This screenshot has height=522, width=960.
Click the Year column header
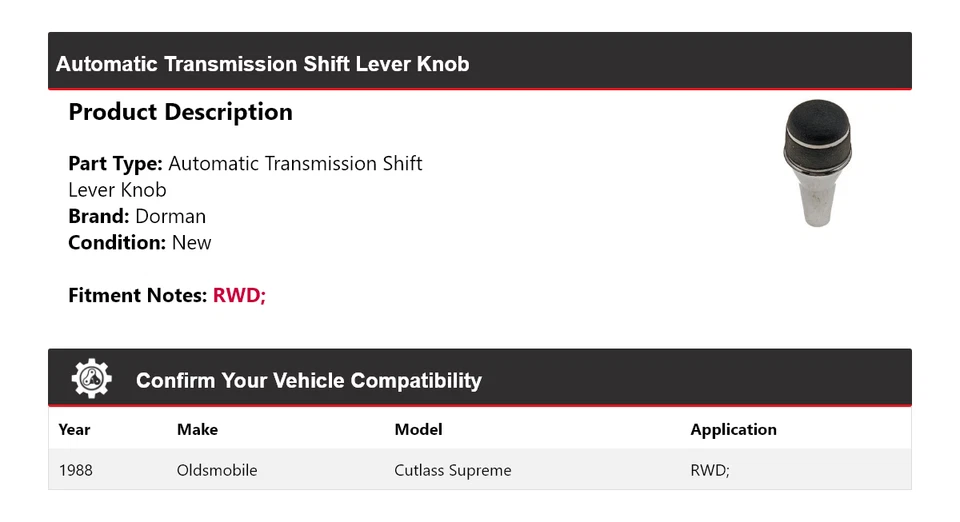click(74, 429)
